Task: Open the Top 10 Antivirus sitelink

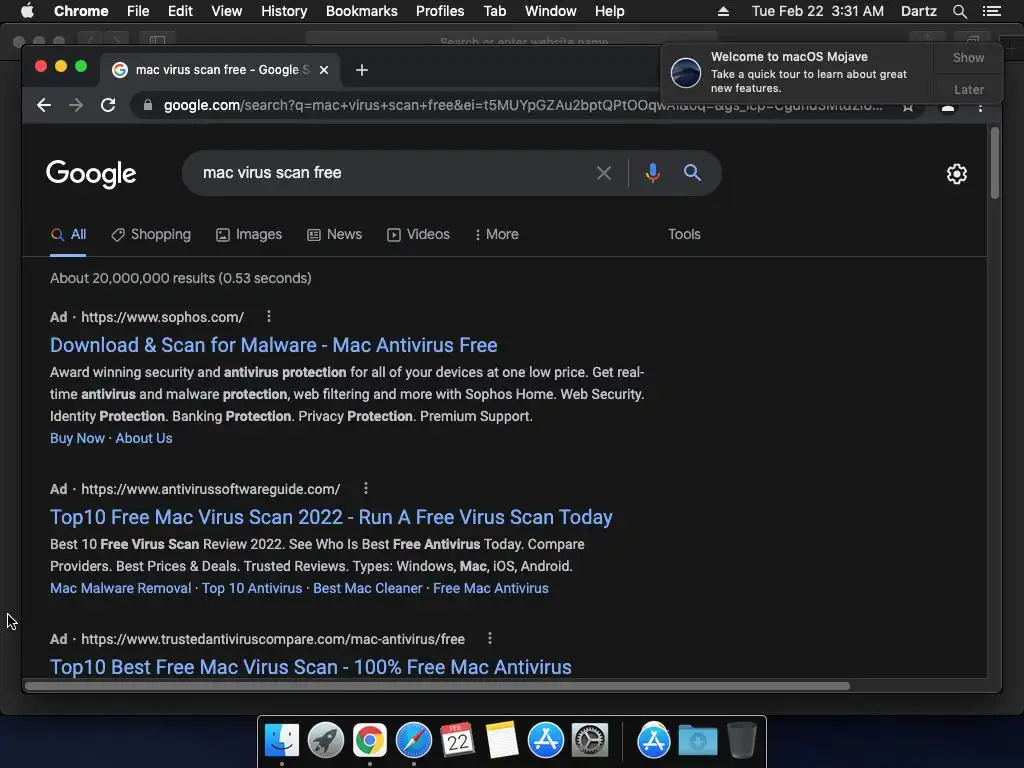Action: point(252,588)
